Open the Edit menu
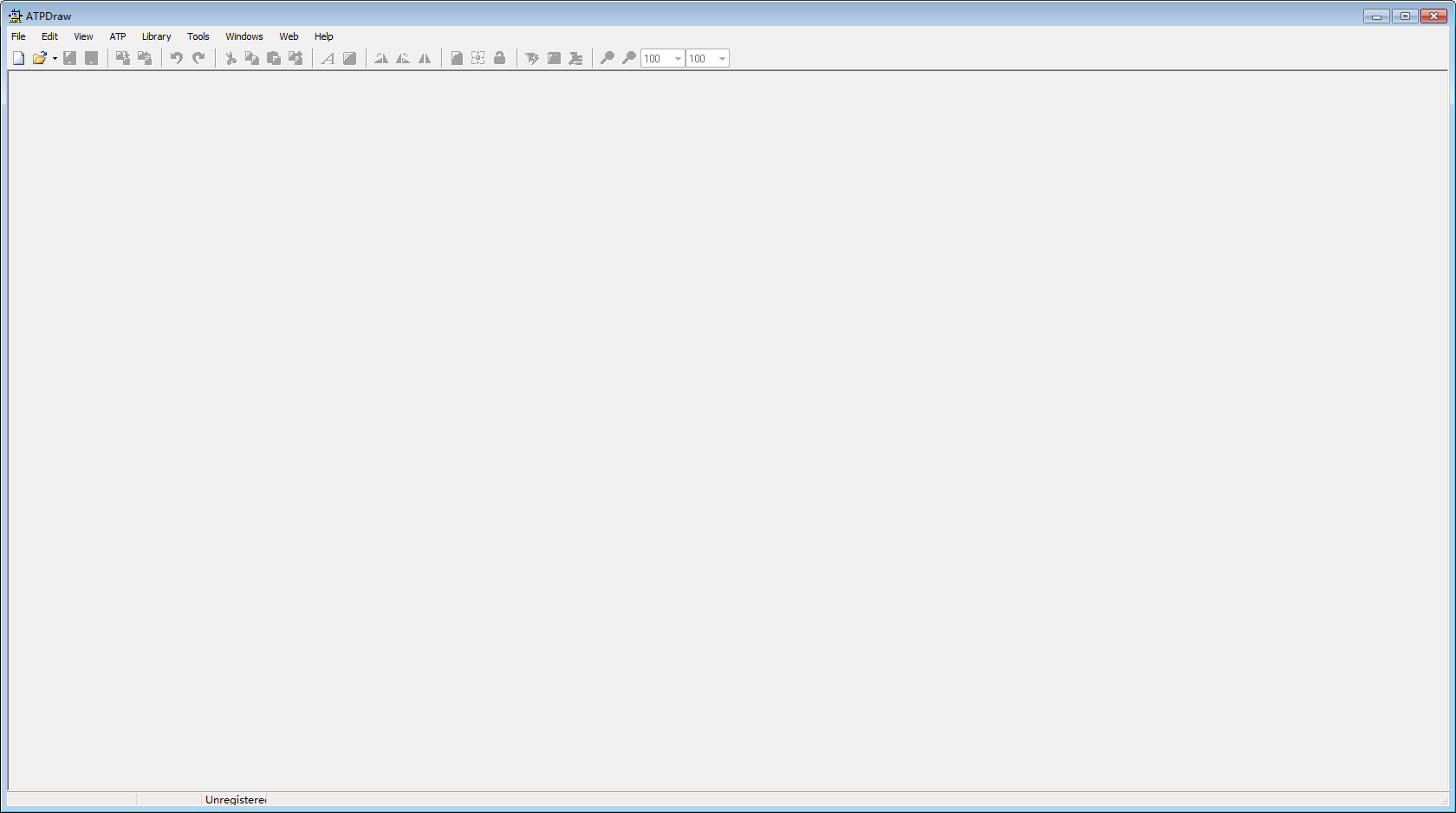 tap(49, 36)
